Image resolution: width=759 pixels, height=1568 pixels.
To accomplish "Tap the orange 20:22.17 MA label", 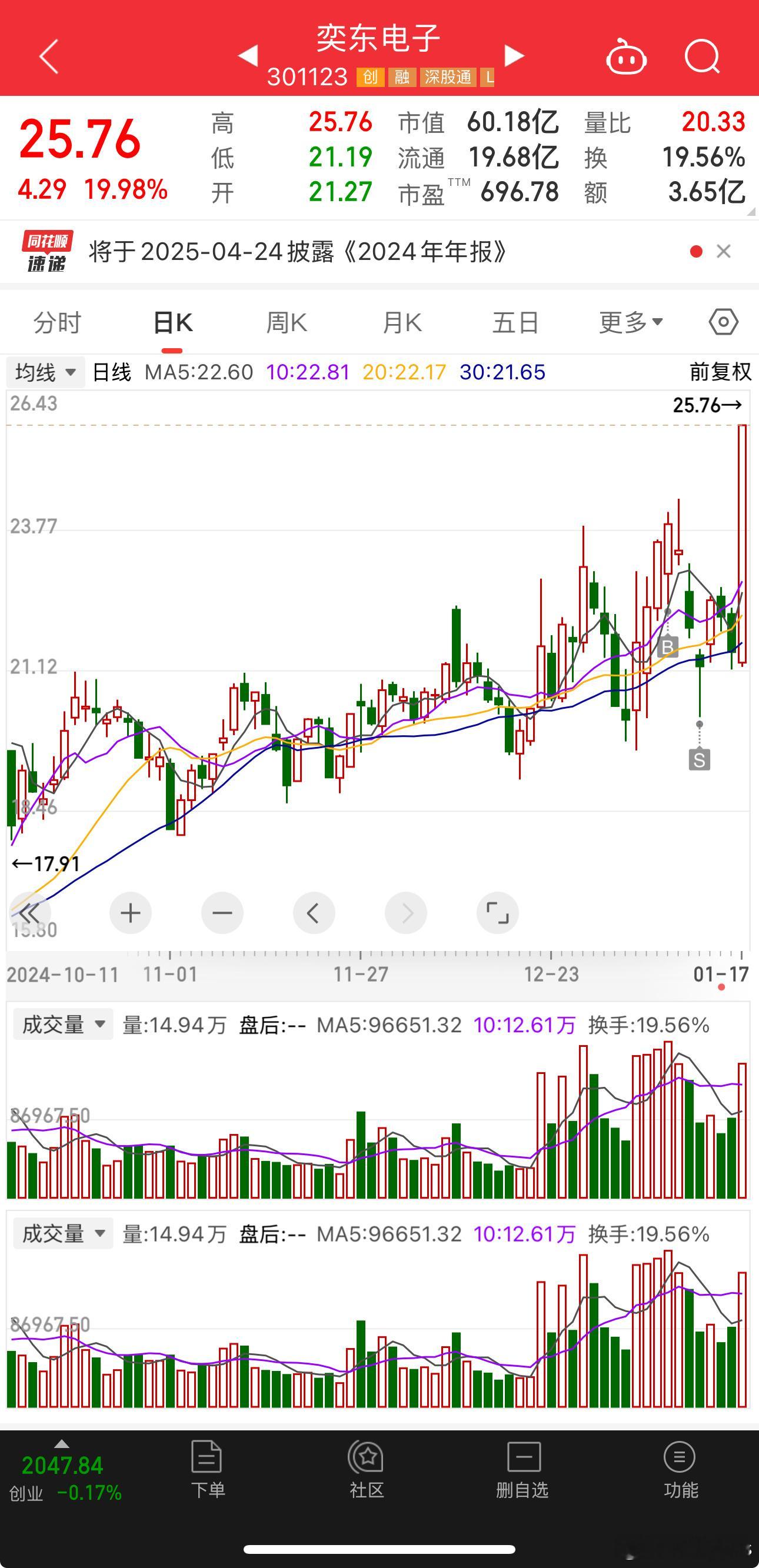I will [404, 372].
